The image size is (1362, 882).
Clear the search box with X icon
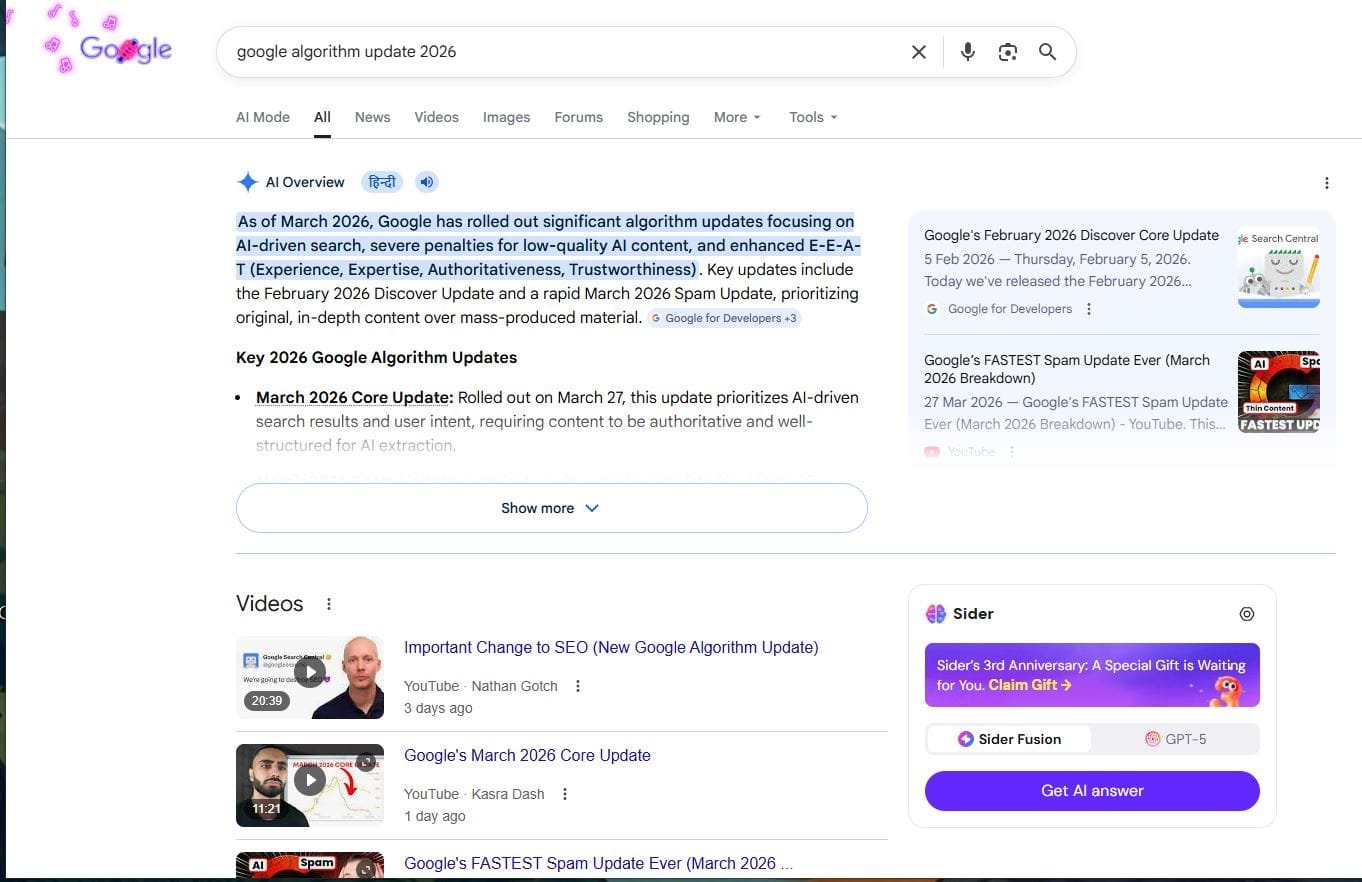point(918,52)
